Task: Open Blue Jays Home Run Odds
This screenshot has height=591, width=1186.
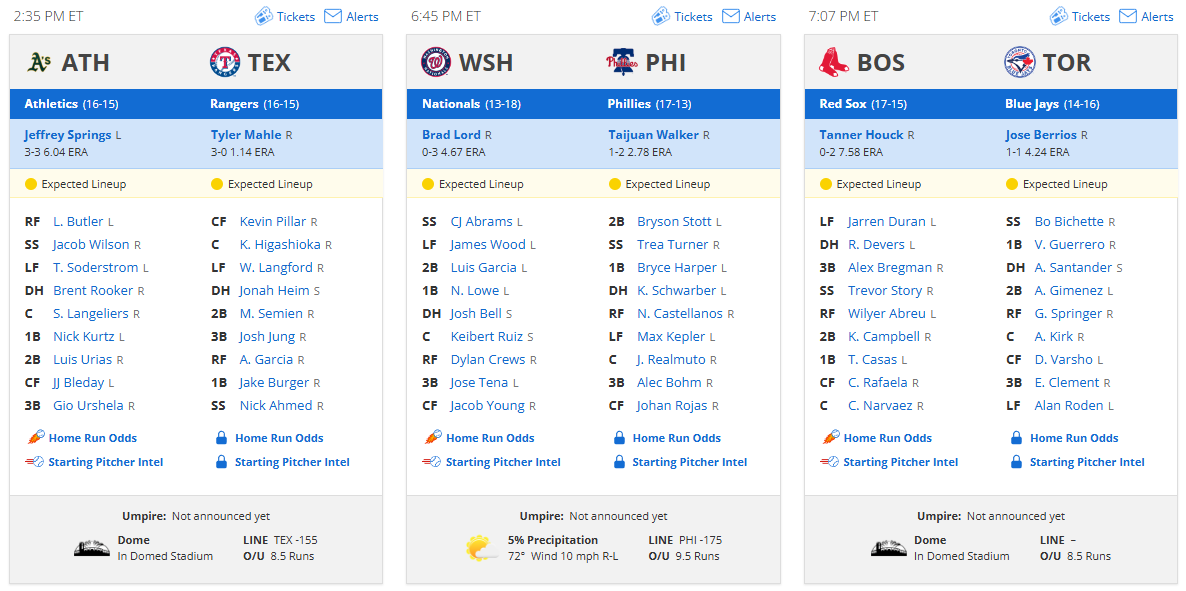Action: 1074,437
